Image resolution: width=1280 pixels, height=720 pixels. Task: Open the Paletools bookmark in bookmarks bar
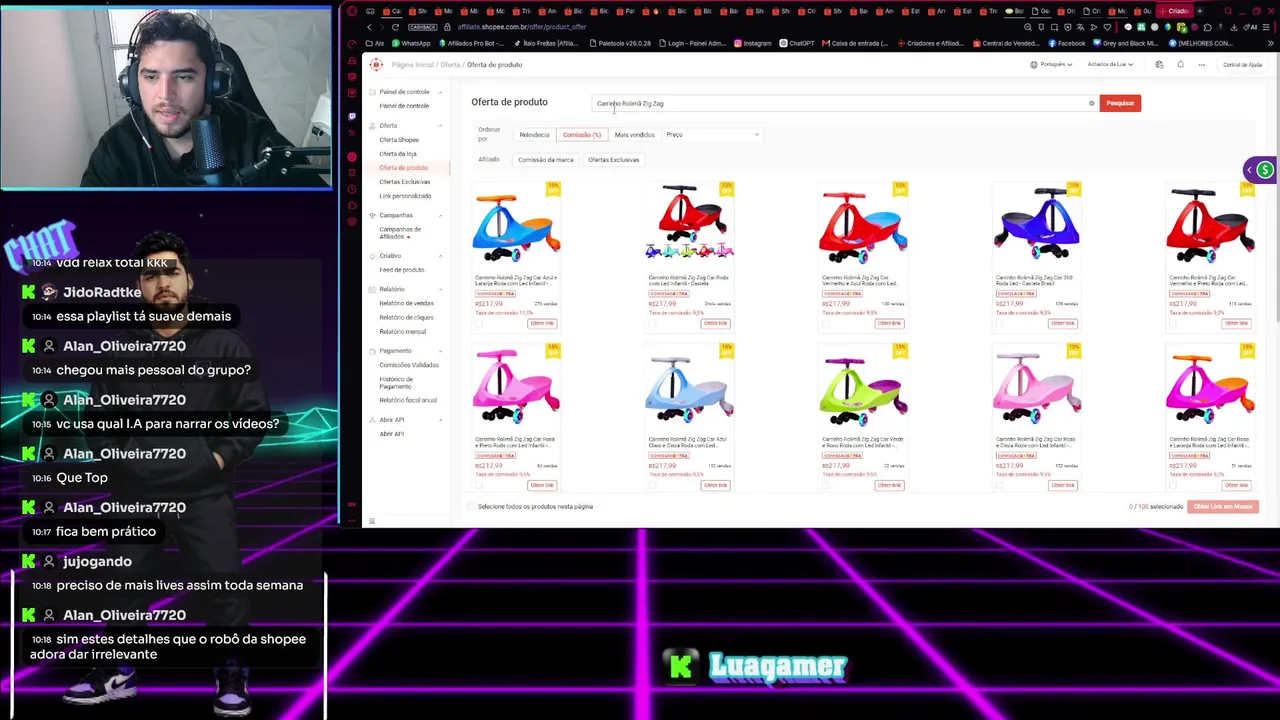pyautogui.click(x=621, y=43)
